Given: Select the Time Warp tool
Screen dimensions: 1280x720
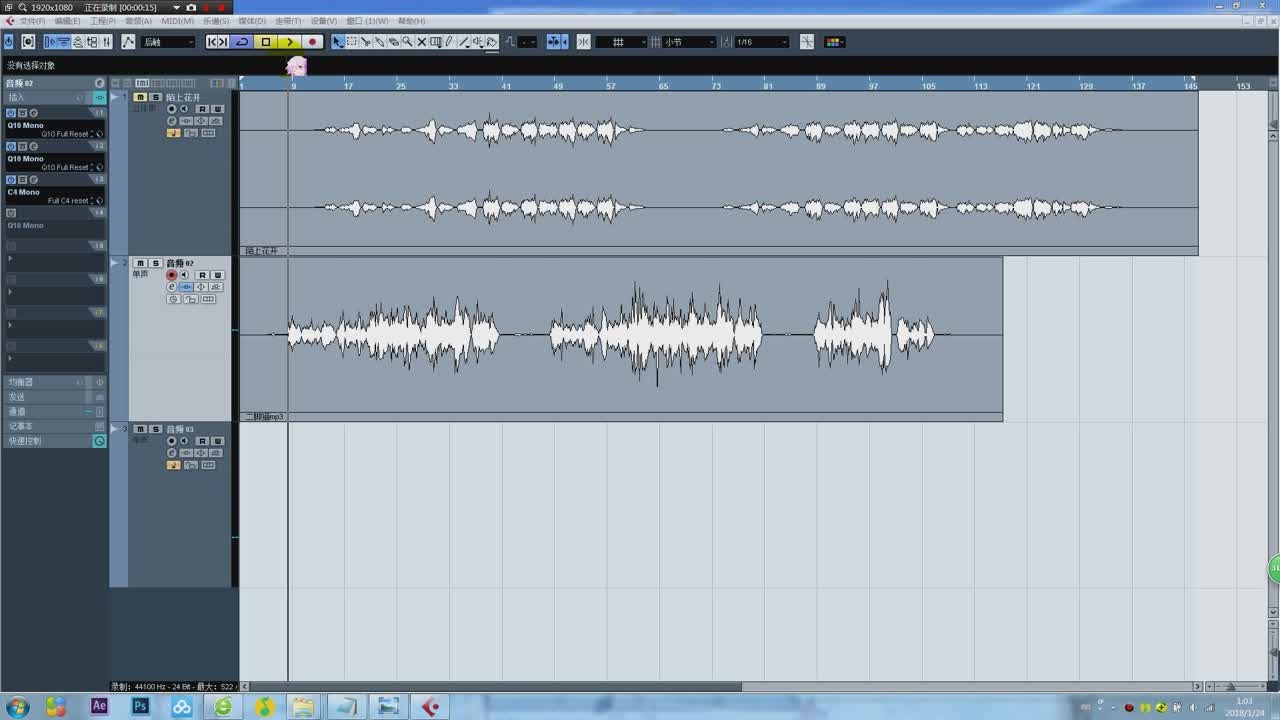Looking at the screenshot, I should [x=435, y=42].
